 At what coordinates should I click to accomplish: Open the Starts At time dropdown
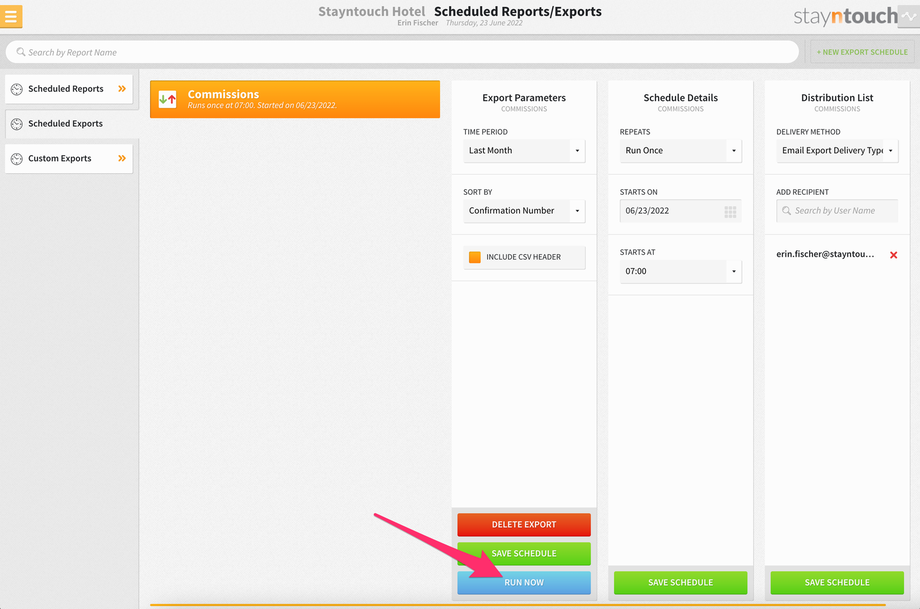tap(681, 271)
